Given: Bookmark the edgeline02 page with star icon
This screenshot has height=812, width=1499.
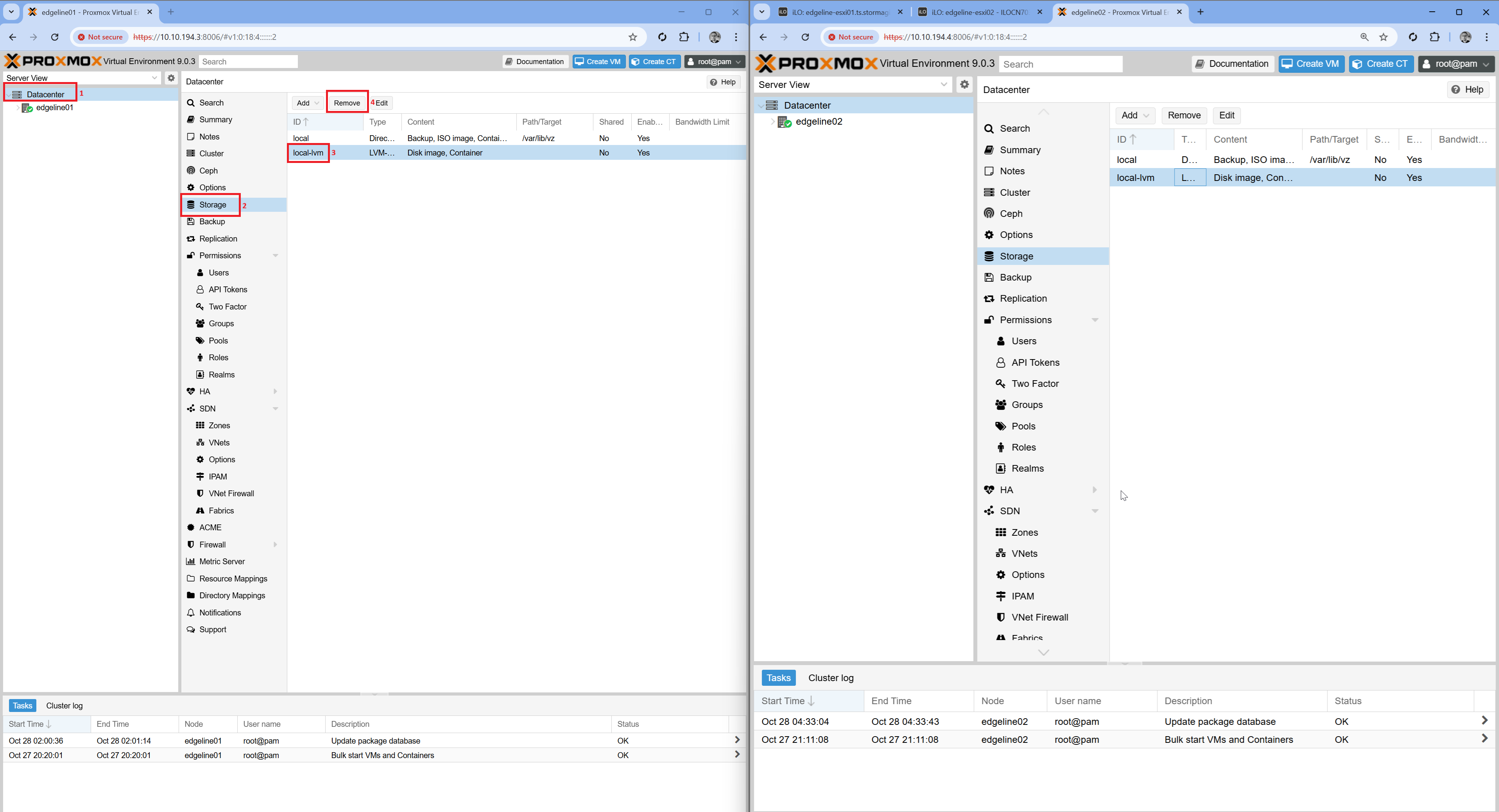Looking at the screenshot, I should pos(1384,37).
